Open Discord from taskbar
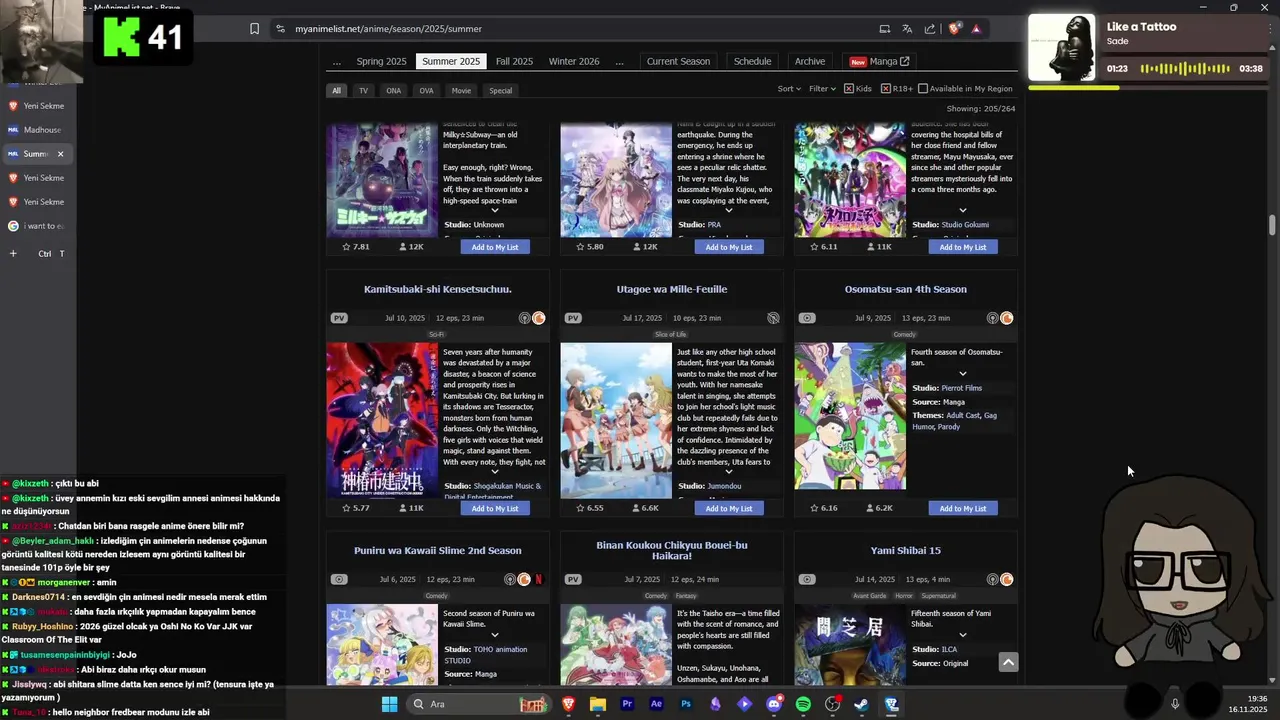The image size is (1280, 720). 774,704
